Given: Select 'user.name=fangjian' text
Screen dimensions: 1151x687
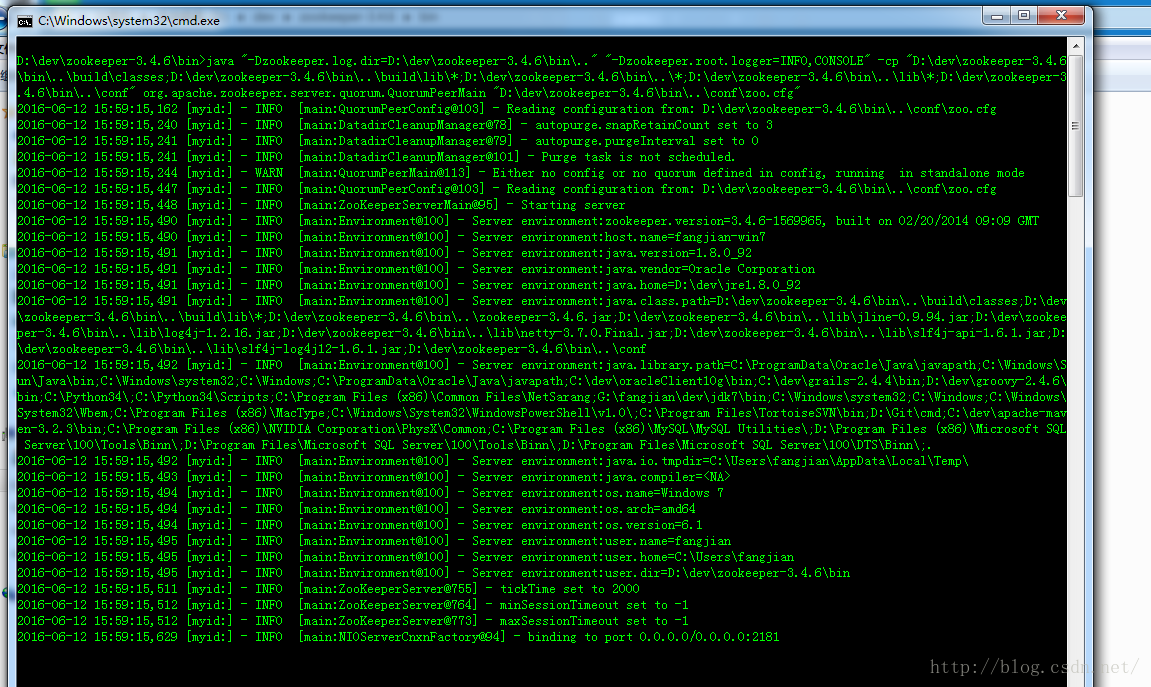Looking at the screenshot, I should coord(667,541).
